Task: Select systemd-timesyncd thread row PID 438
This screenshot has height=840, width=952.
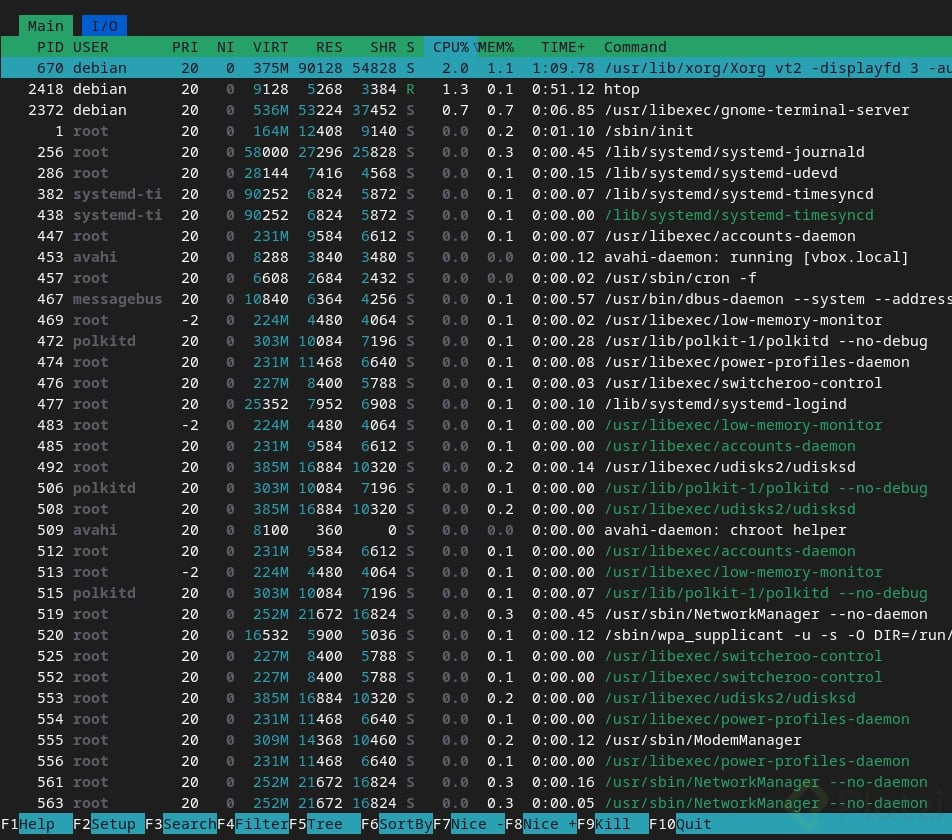Action: click(476, 215)
